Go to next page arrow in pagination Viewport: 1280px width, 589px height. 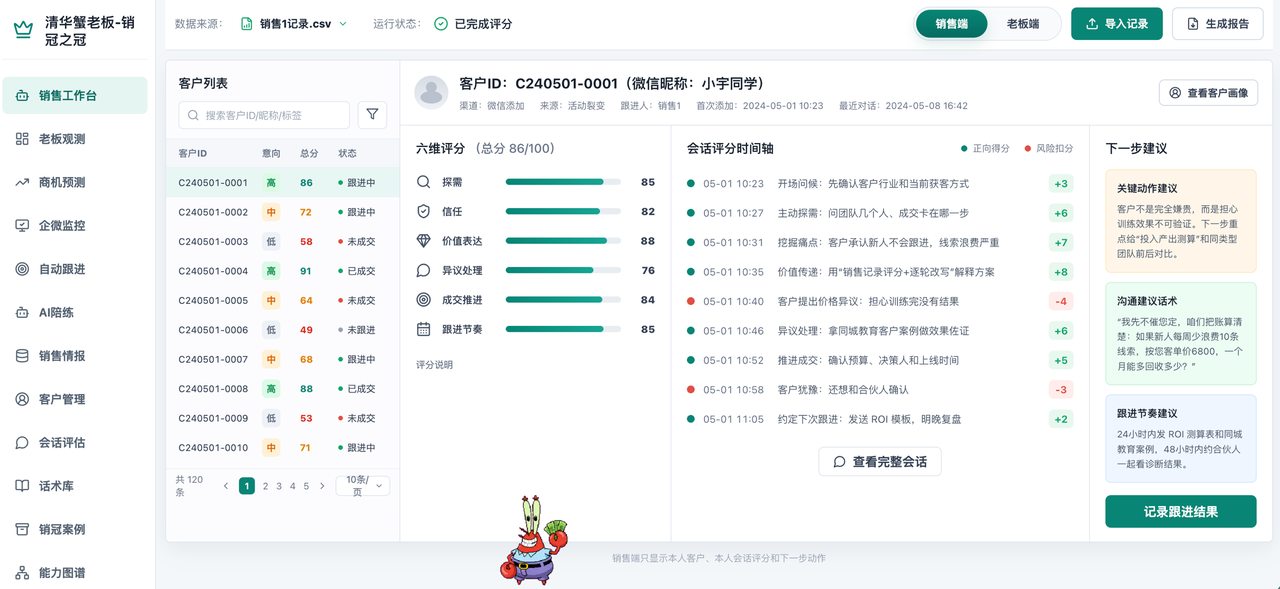322,486
